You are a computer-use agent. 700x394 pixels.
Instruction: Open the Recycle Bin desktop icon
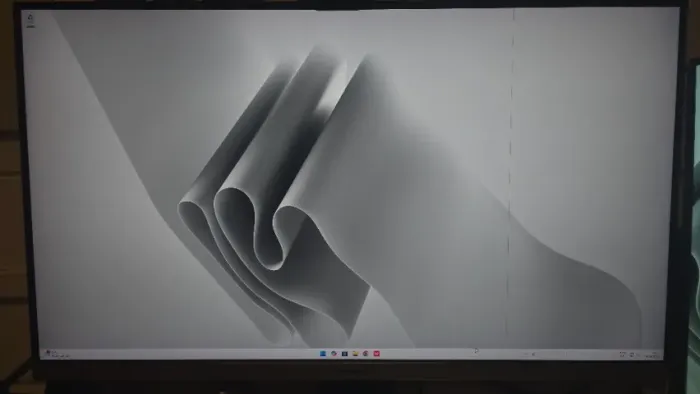pos(30,20)
